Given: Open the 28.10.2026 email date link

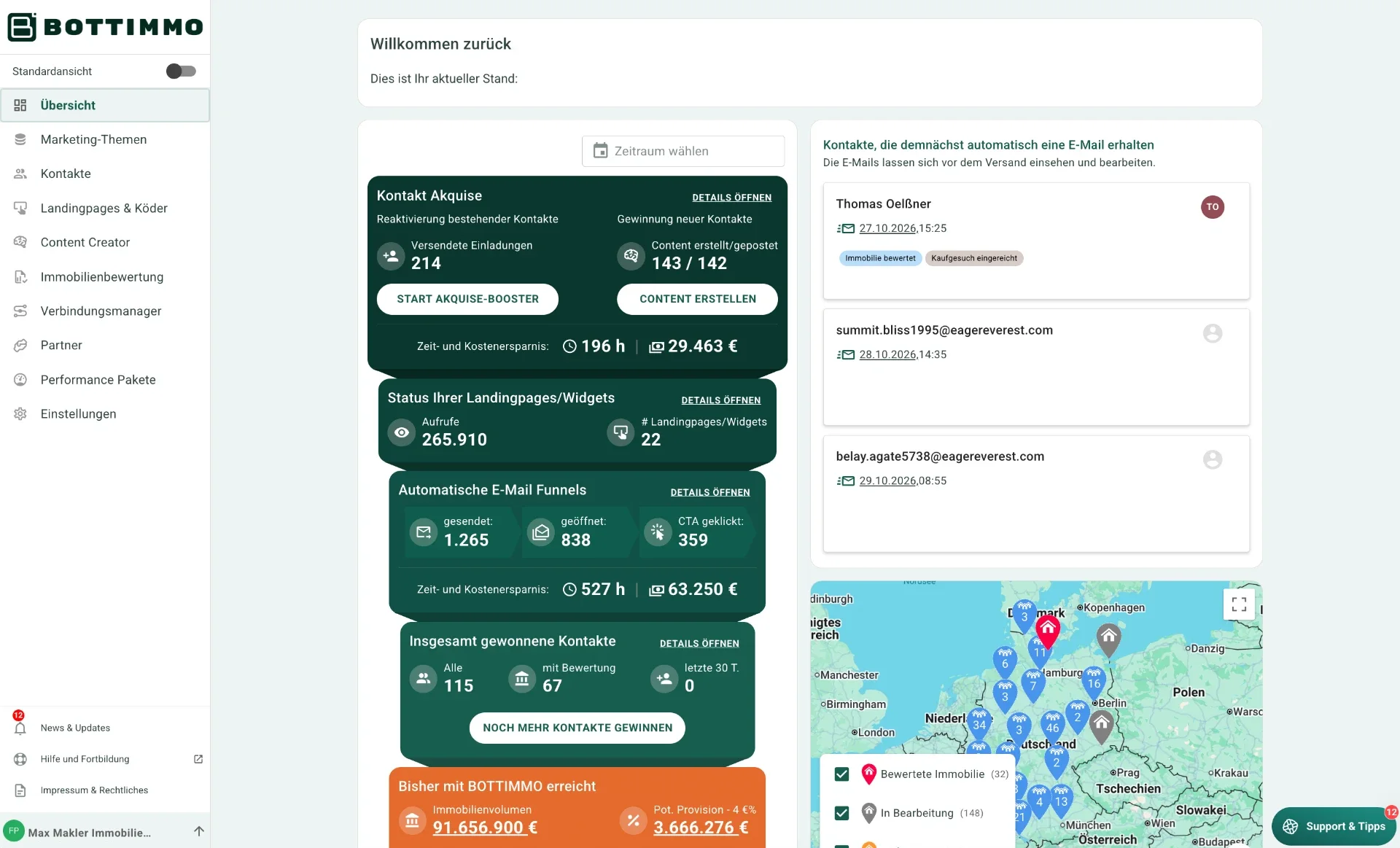Looking at the screenshot, I should click(x=887, y=354).
